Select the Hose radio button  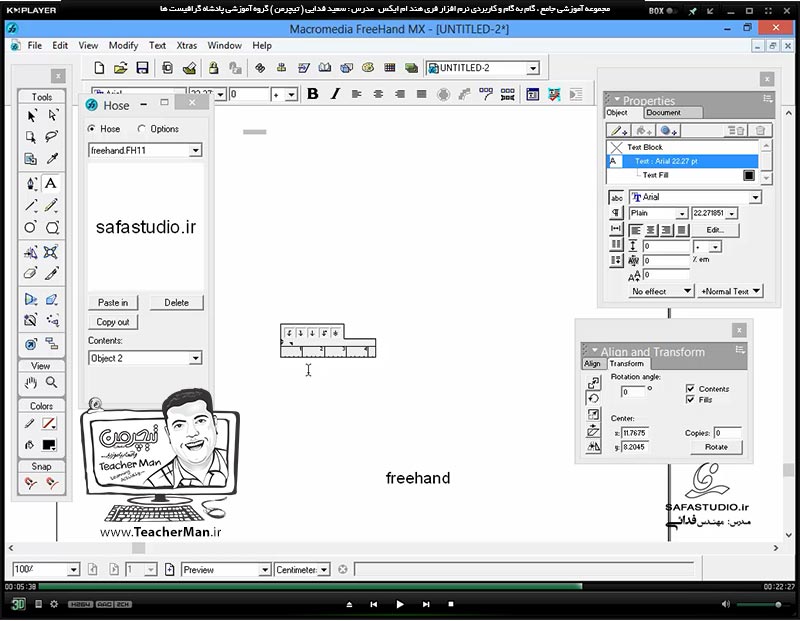click(x=91, y=129)
